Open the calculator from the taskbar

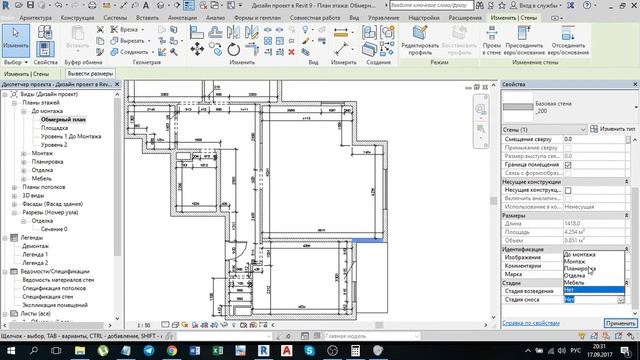pyautogui.click(x=355, y=351)
